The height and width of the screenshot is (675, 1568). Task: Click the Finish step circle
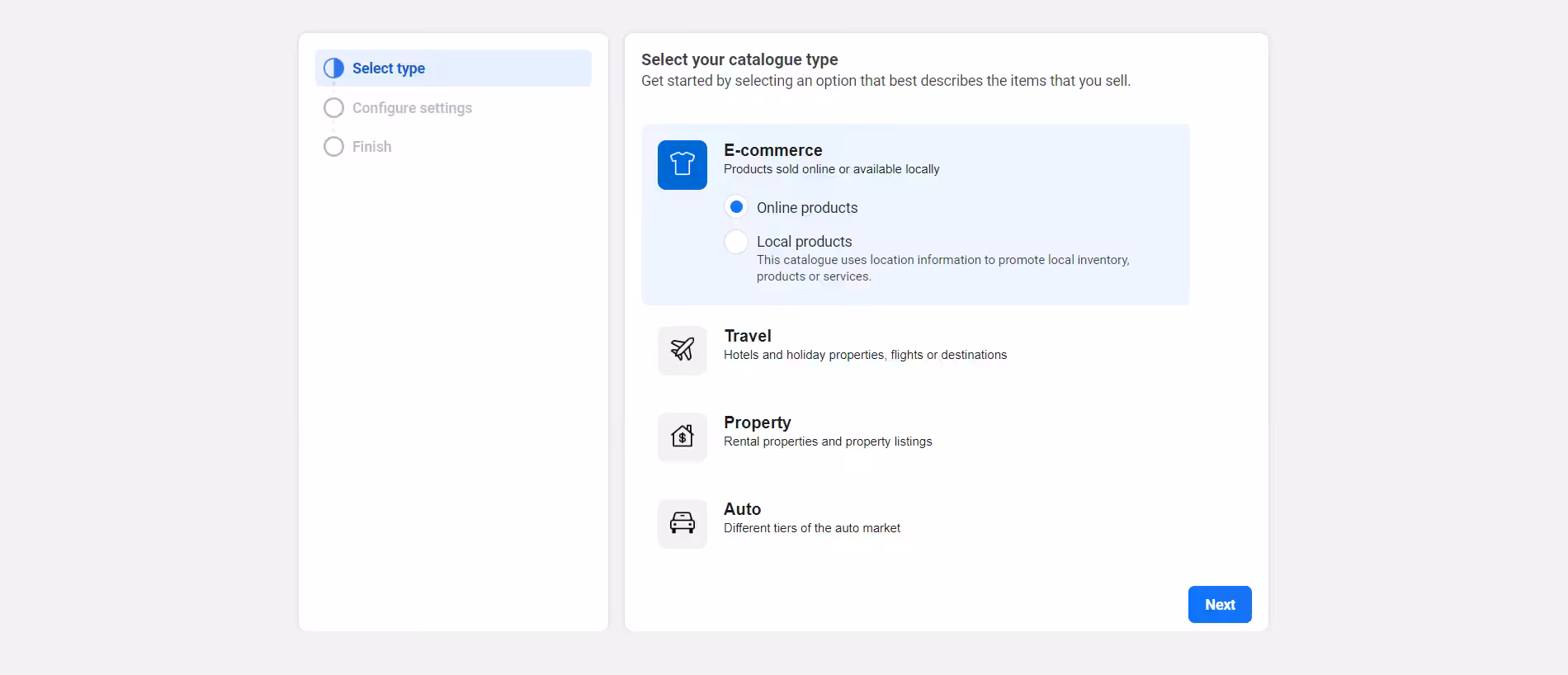pyautogui.click(x=333, y=147)
